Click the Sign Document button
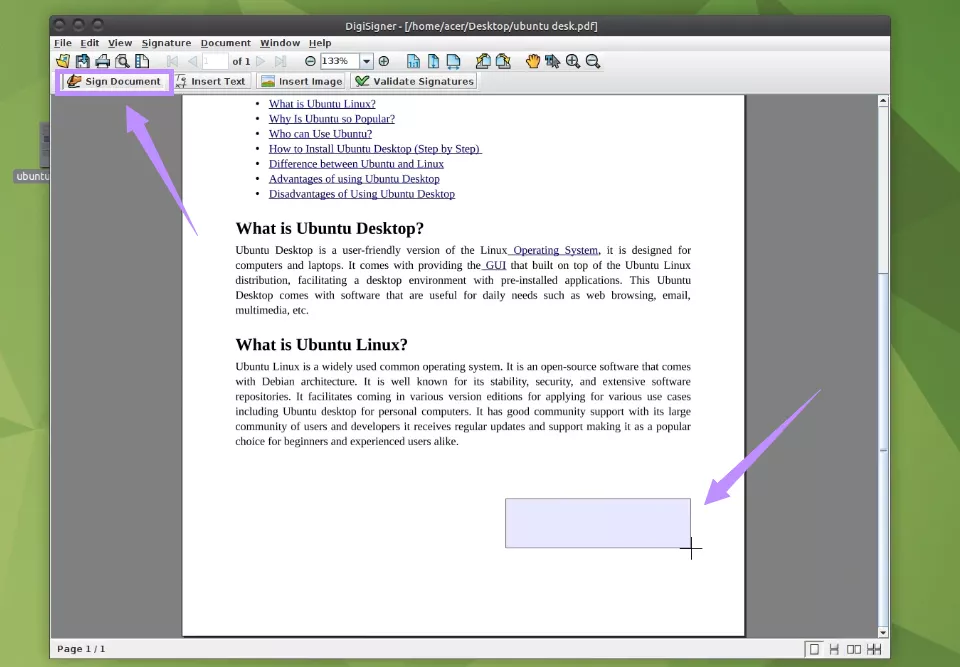 pos(113,81)
